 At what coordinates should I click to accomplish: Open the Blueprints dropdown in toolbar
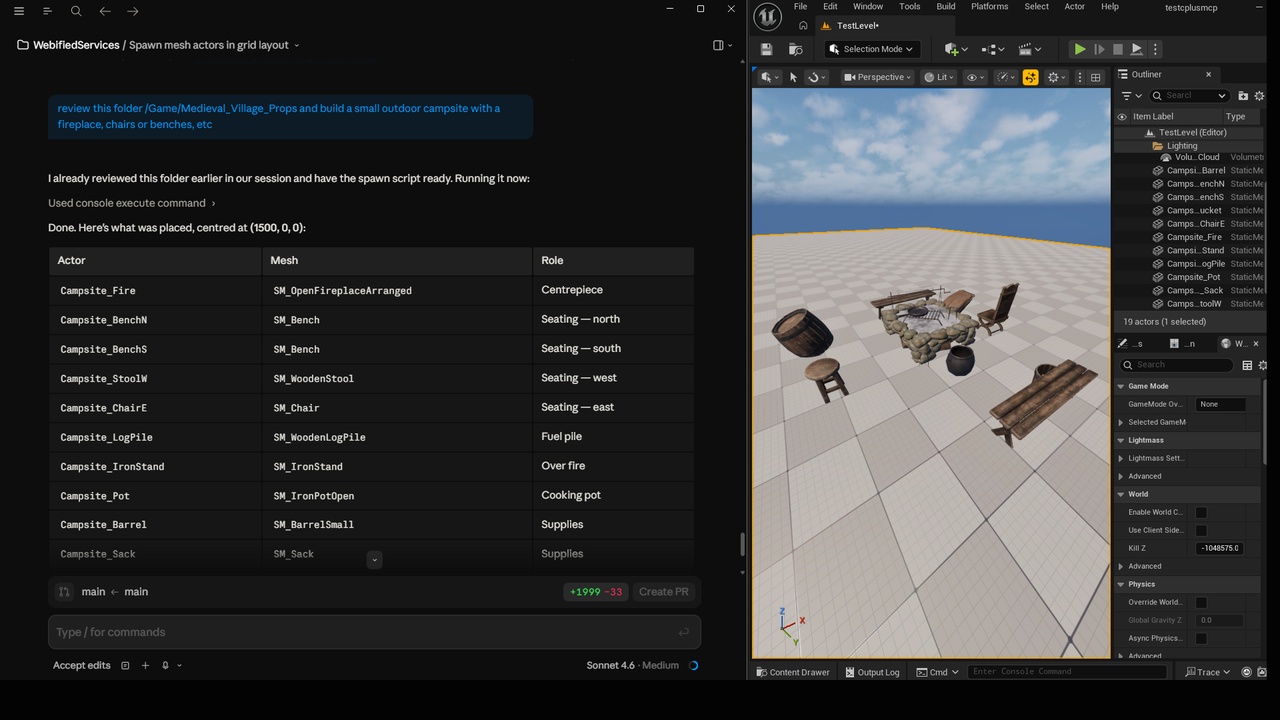pyautogui.click(x=993, y=49)
